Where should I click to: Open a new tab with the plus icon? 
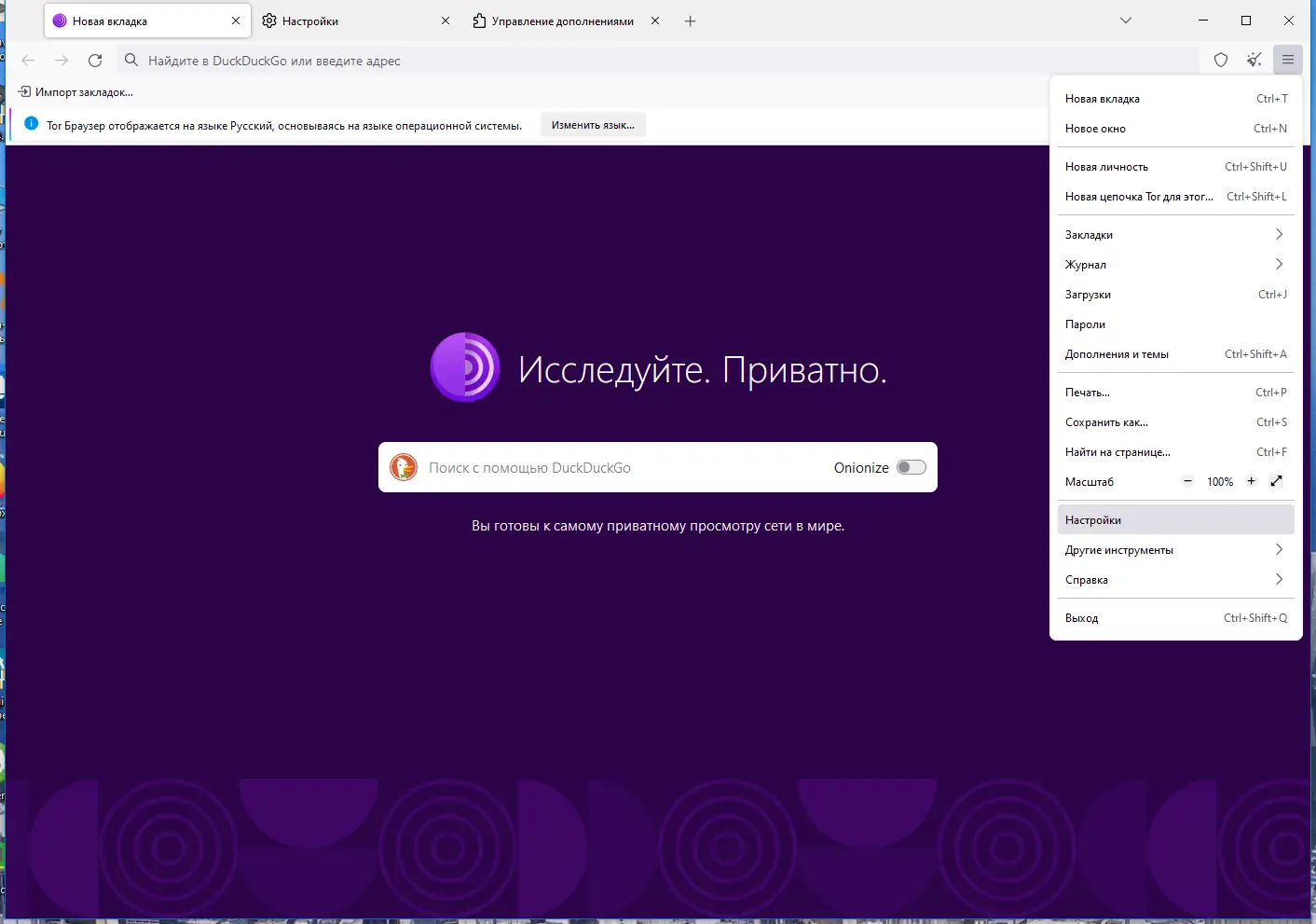click(690, 21)
